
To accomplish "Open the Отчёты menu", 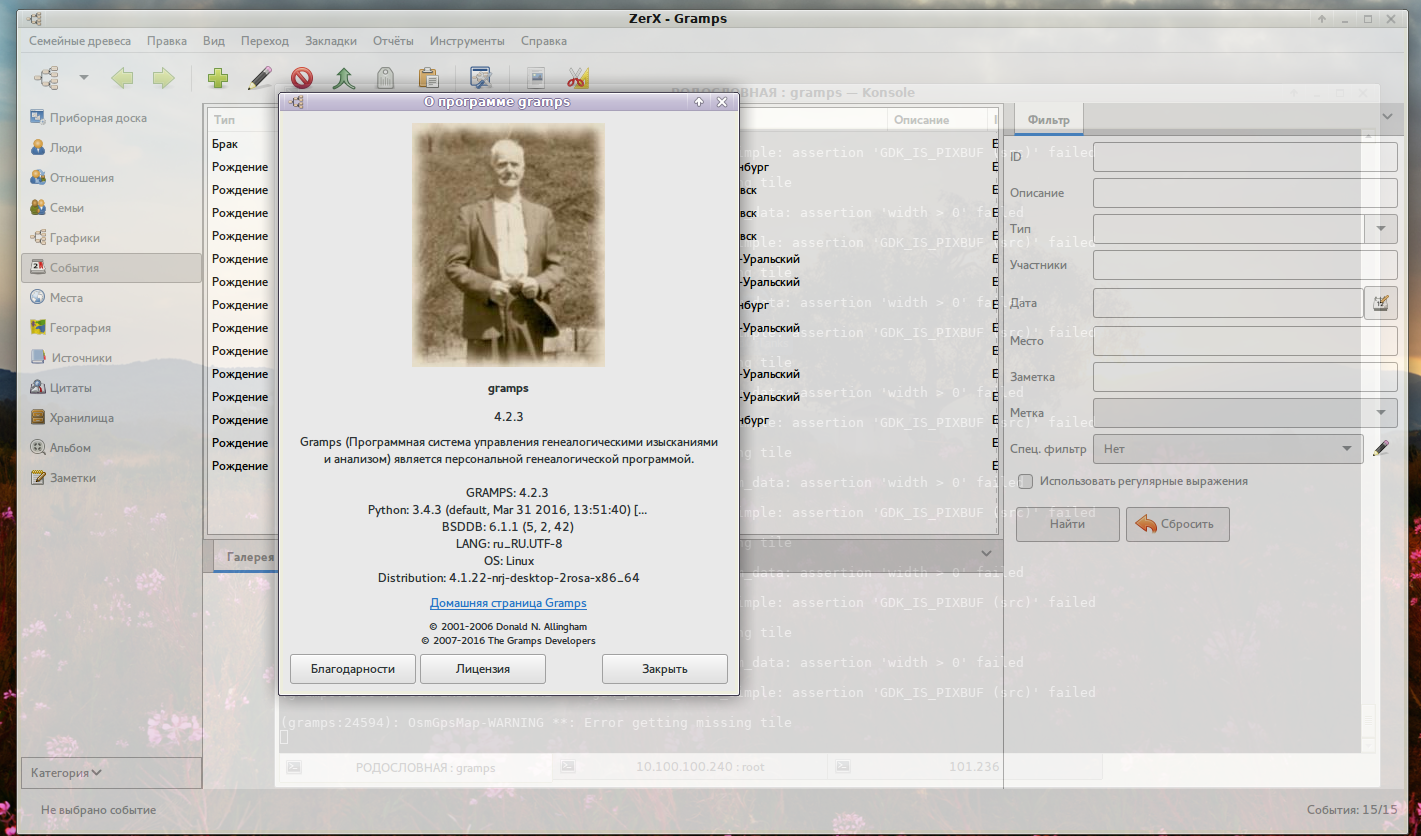I will point(393,41).
